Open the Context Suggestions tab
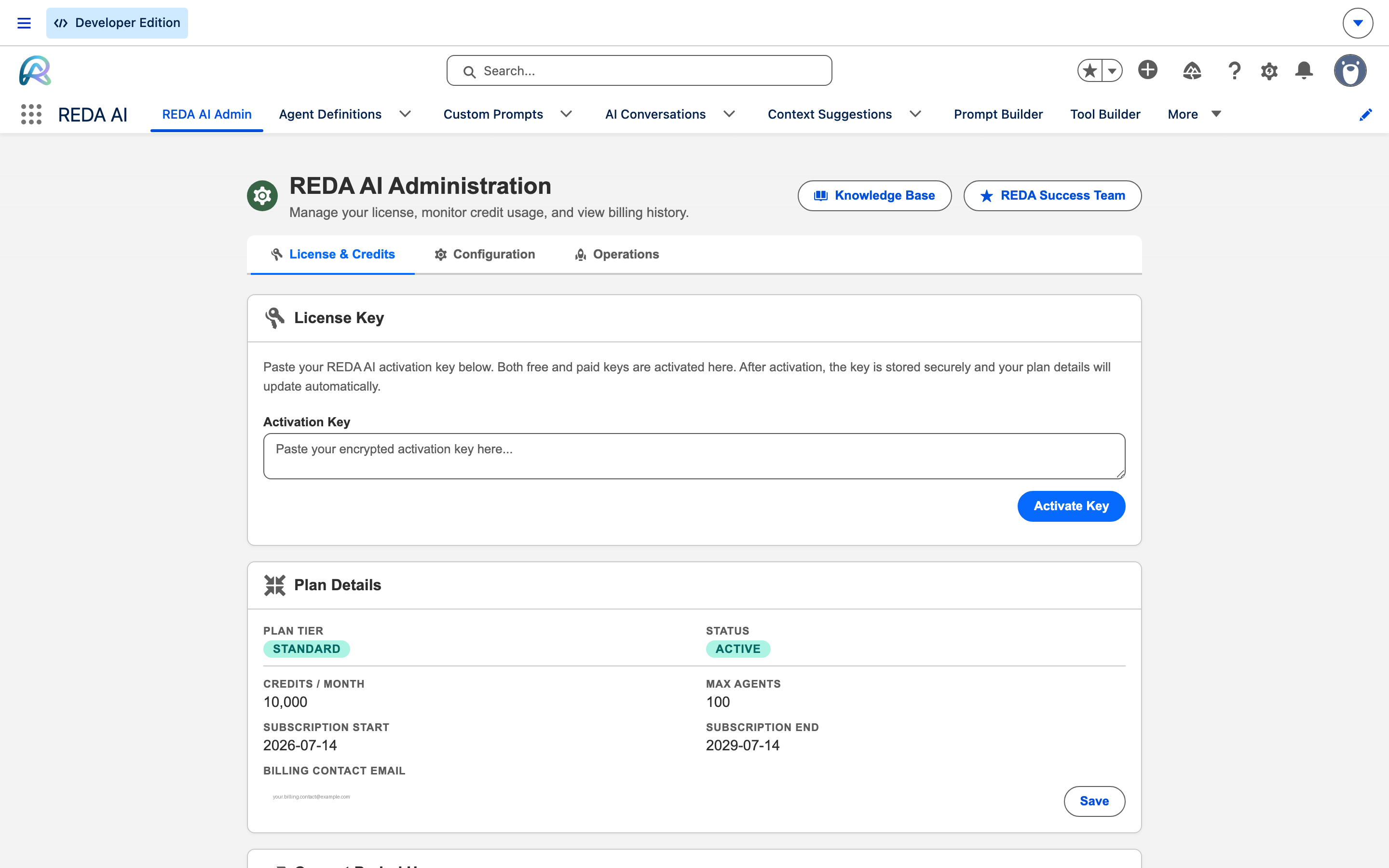Screen dimensions: 1389x868 click(830, 114)
